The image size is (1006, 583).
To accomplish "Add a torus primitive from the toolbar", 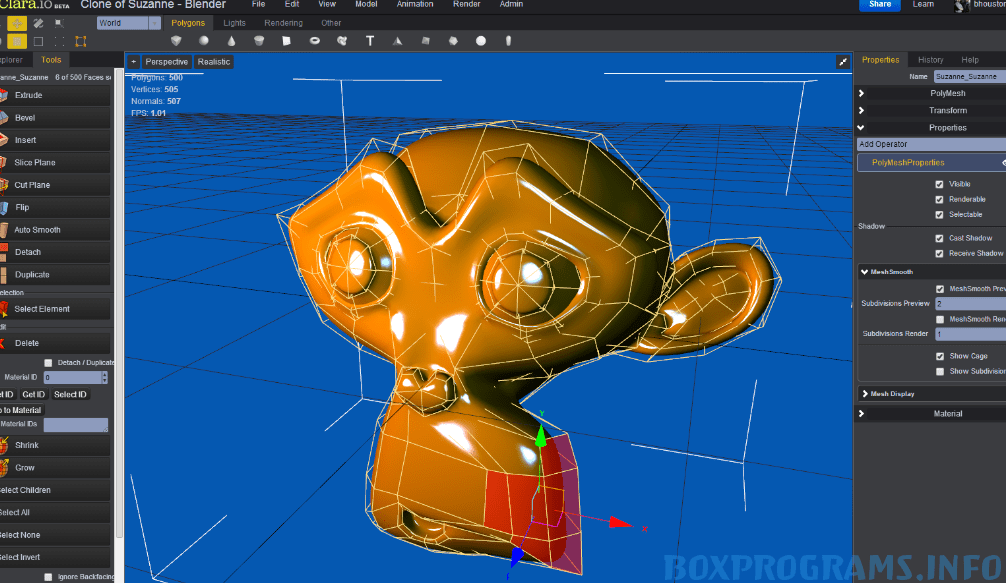I will click(x=315, y=41).
